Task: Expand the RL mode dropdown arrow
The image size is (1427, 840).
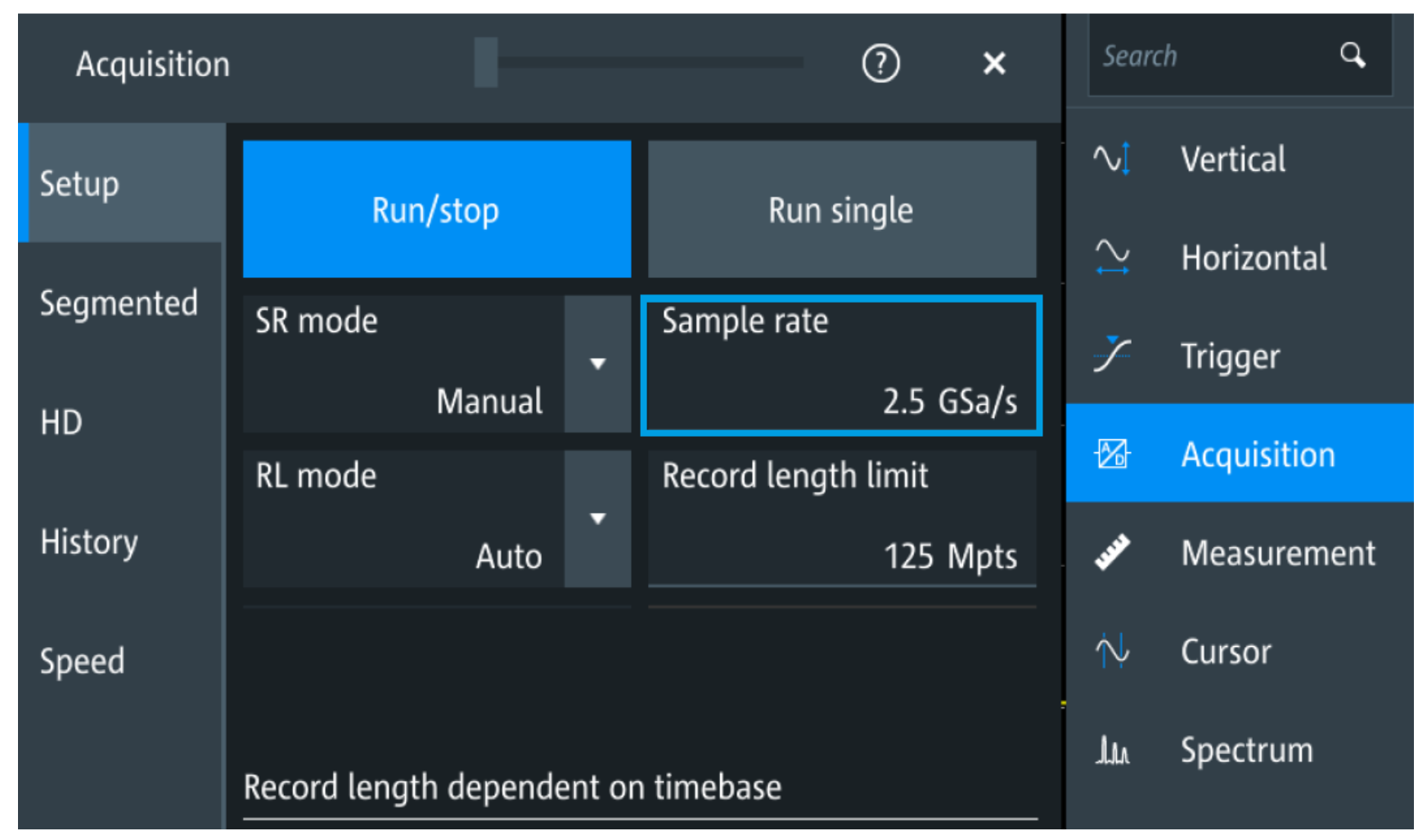Action: [x=597, y=519]
